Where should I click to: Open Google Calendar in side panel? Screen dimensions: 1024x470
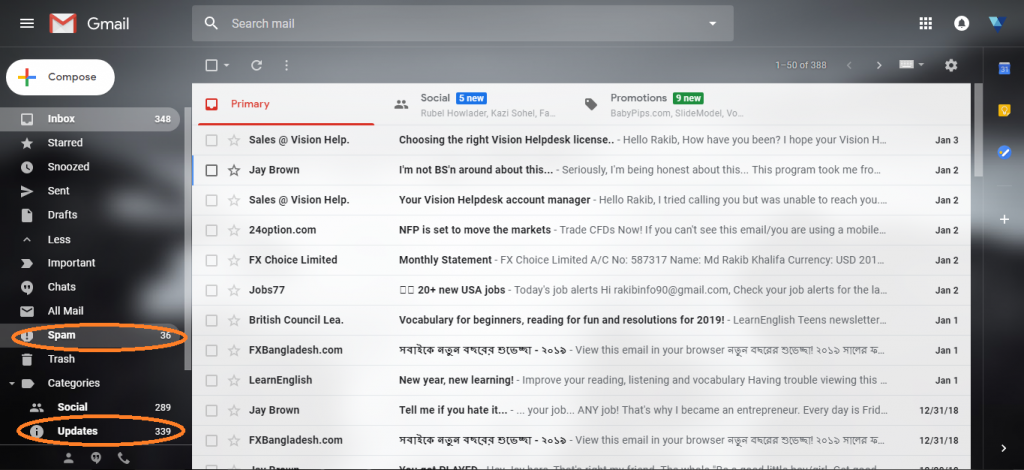point(1004,68)
